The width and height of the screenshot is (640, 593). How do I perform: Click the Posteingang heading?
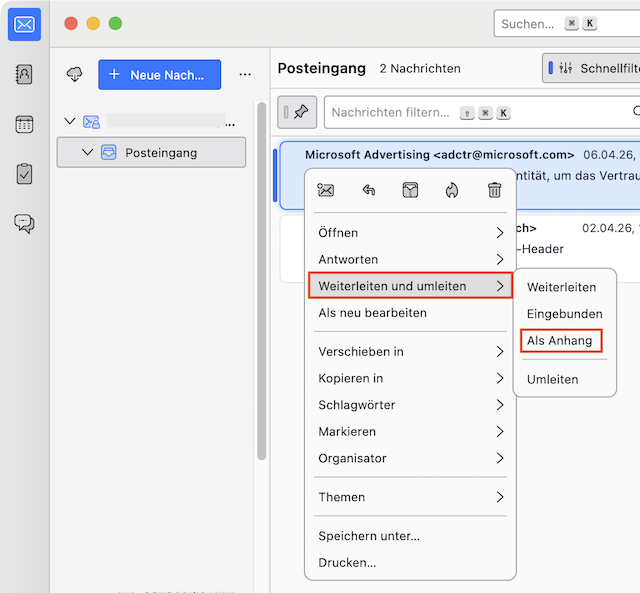pos(322,68)
